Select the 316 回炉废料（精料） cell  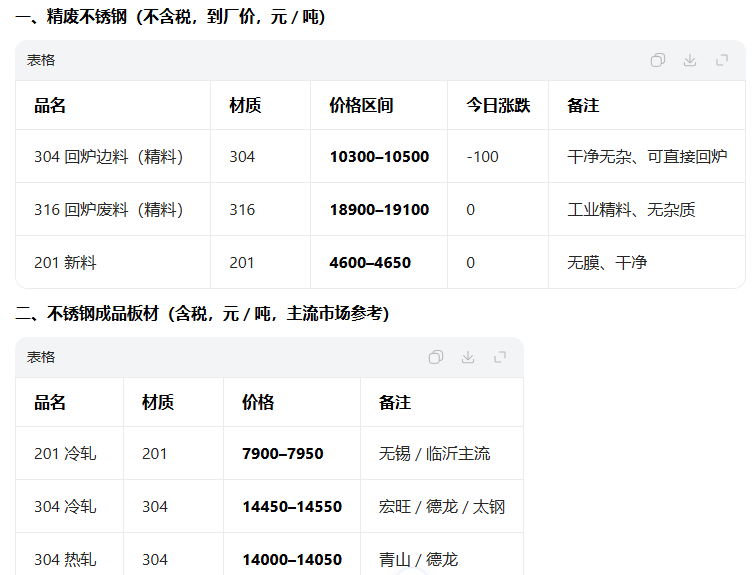click(109, 210)
